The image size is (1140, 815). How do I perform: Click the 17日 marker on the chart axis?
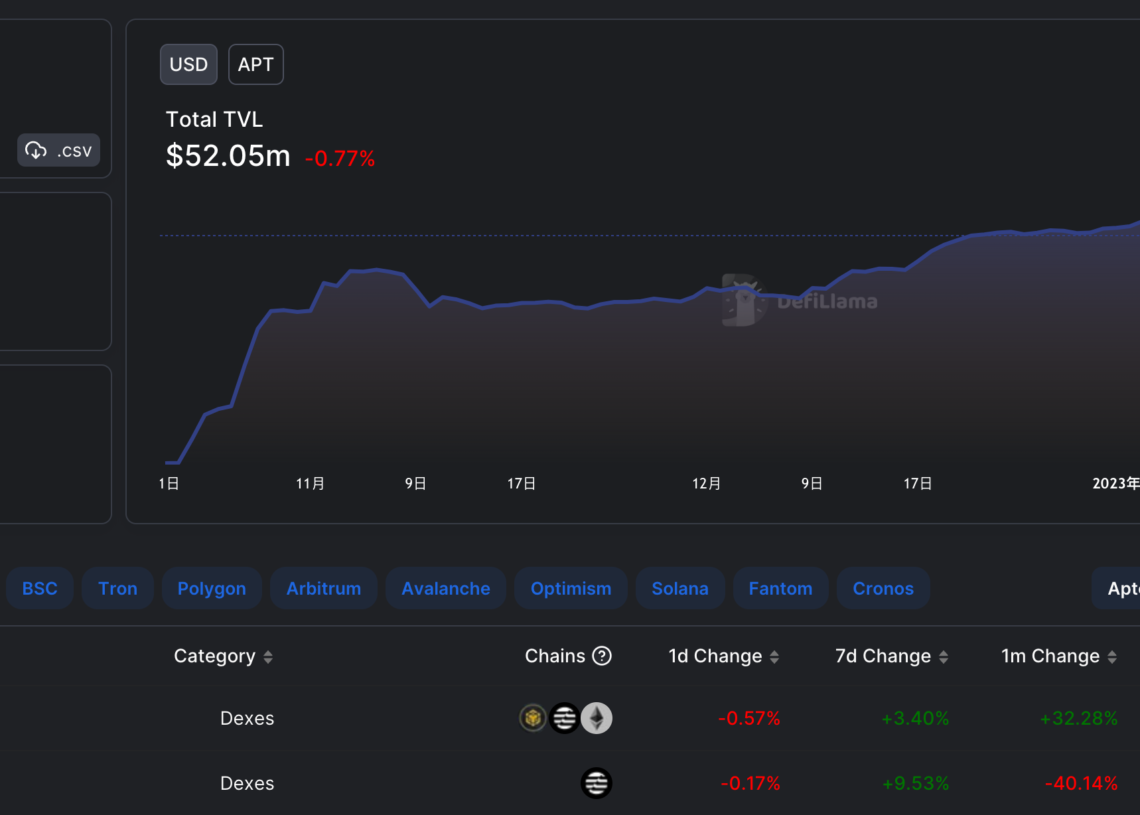point(521,483)
